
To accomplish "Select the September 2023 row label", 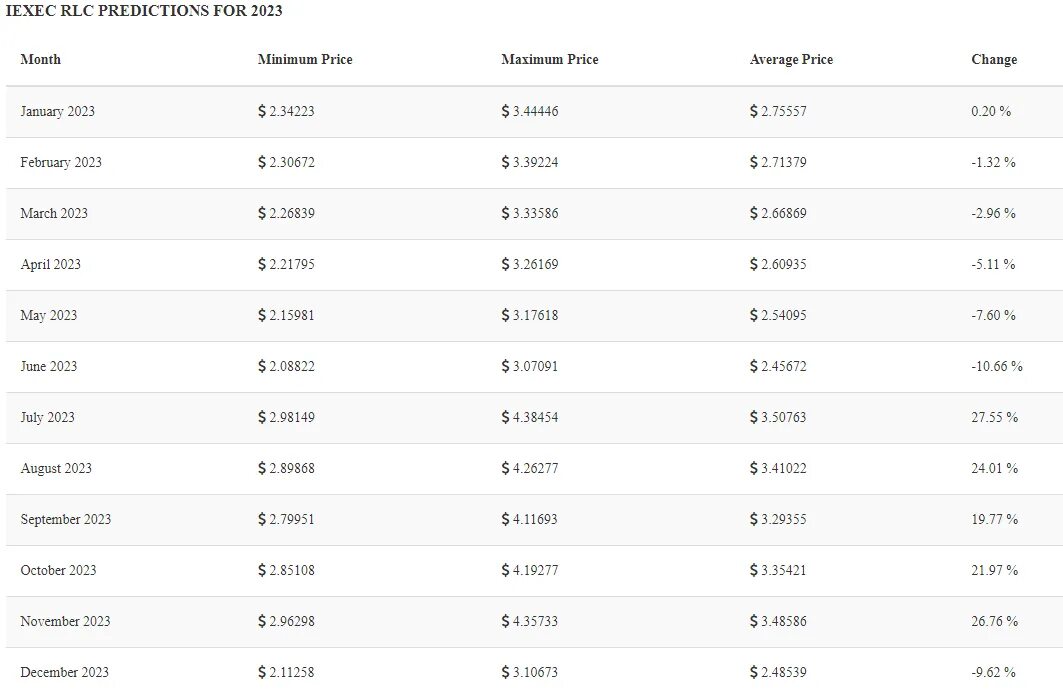I will point(66,520).
